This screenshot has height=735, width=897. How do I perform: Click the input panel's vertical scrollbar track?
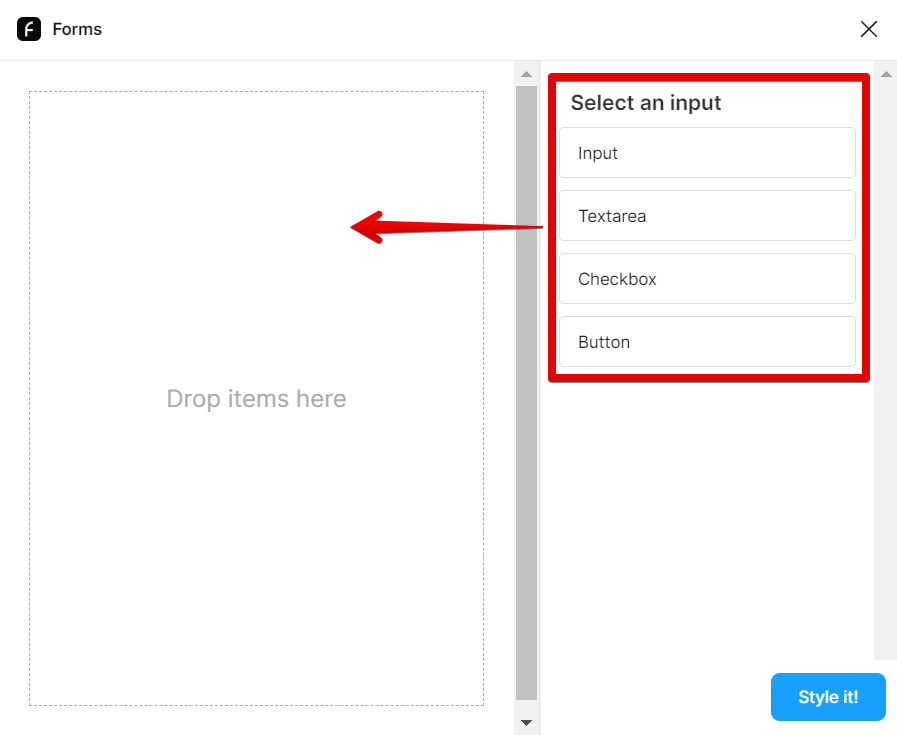pyautogui.click(x=886, y=400)
